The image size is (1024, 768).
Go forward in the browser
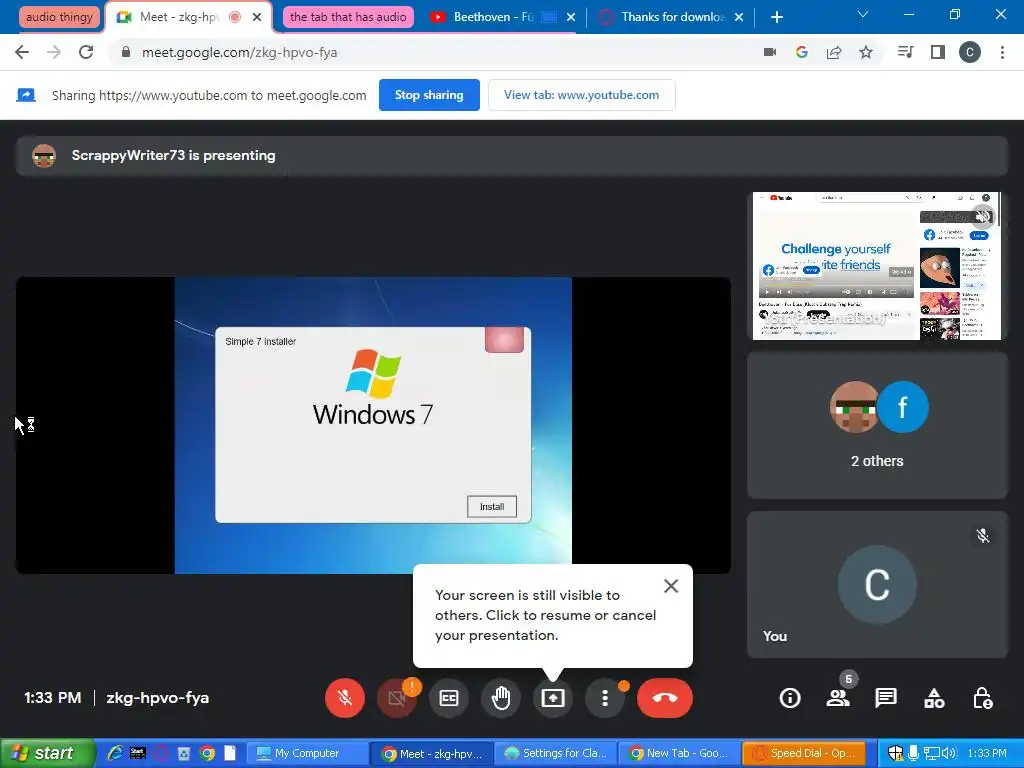point(54,52)
